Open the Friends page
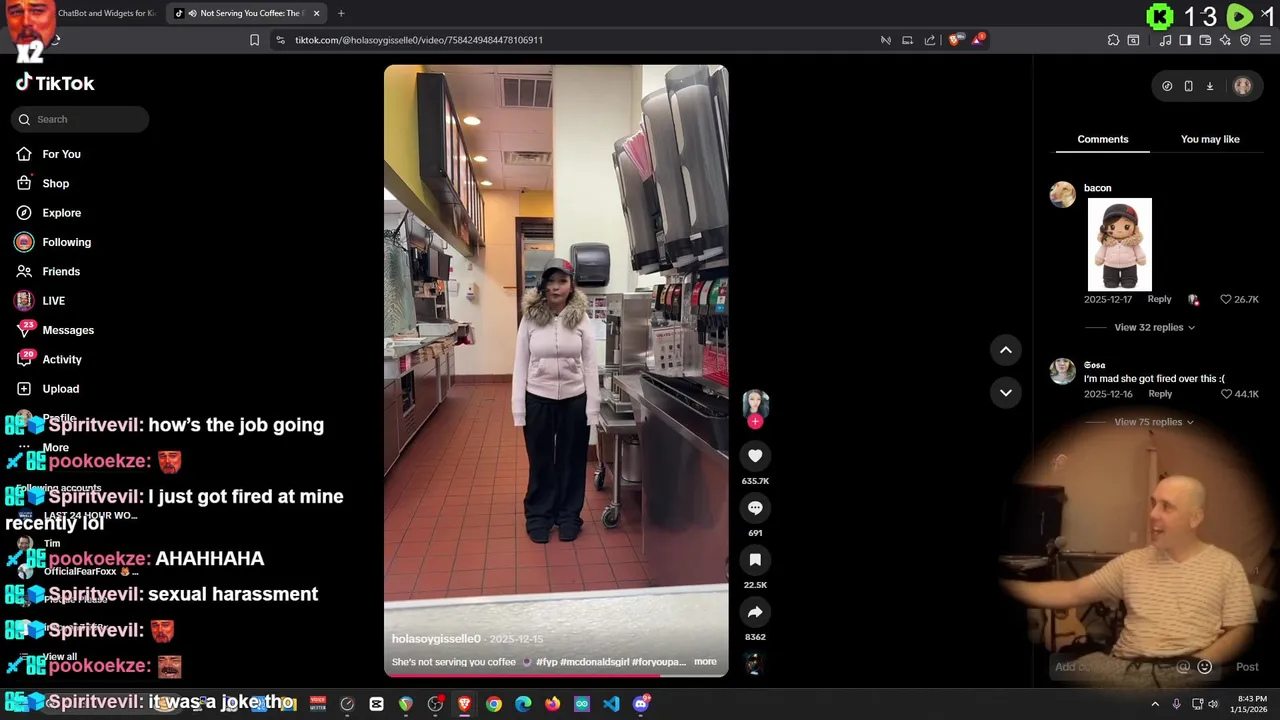This screenshot has height=720, width=1280. click(48, 271)
